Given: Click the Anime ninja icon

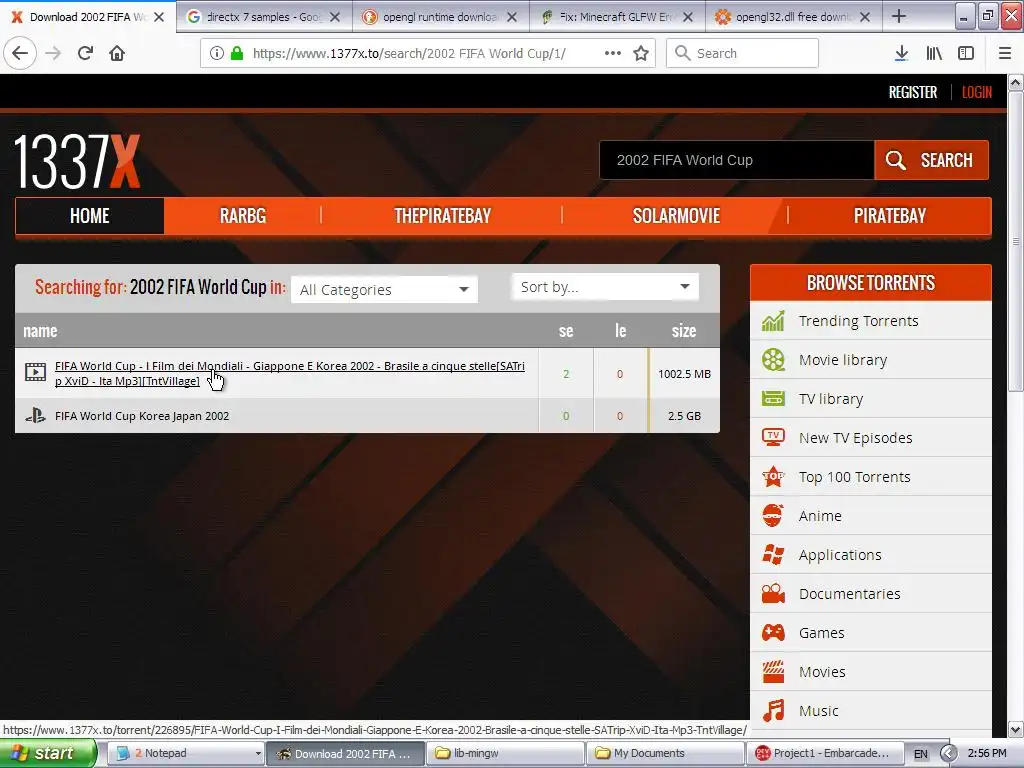Looking at the screenshot, I should coord(773,516).
